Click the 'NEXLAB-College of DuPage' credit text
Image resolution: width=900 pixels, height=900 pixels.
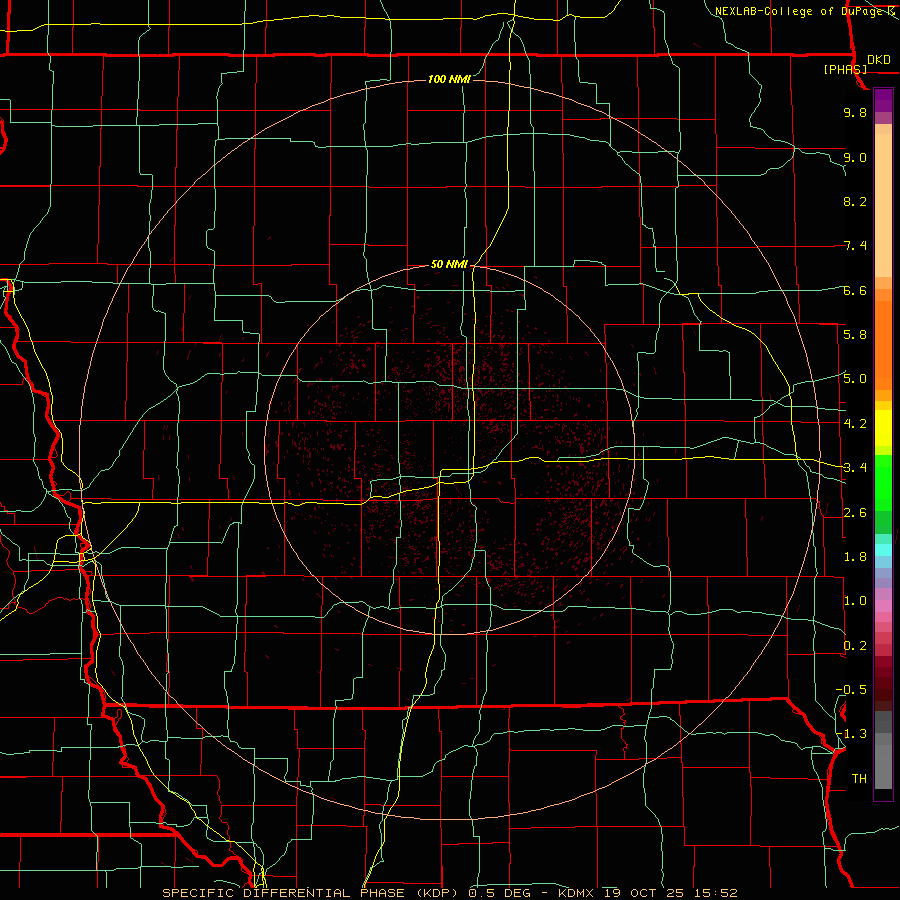point(798,11)
